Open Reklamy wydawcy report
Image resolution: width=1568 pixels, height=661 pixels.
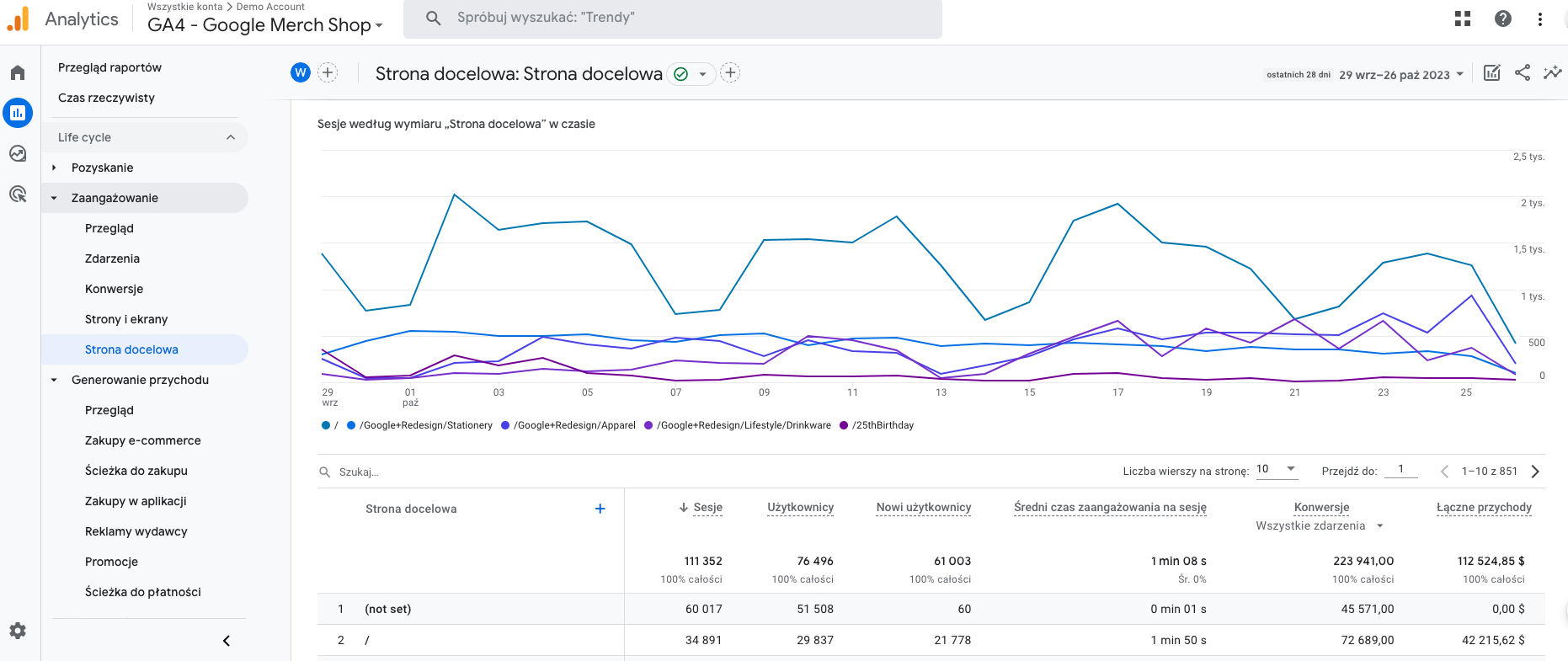(x=136, y=531)
